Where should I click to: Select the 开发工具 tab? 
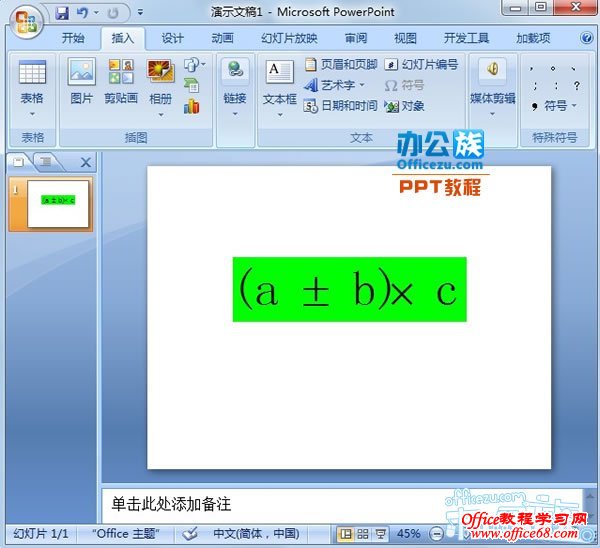coord(466,38)
